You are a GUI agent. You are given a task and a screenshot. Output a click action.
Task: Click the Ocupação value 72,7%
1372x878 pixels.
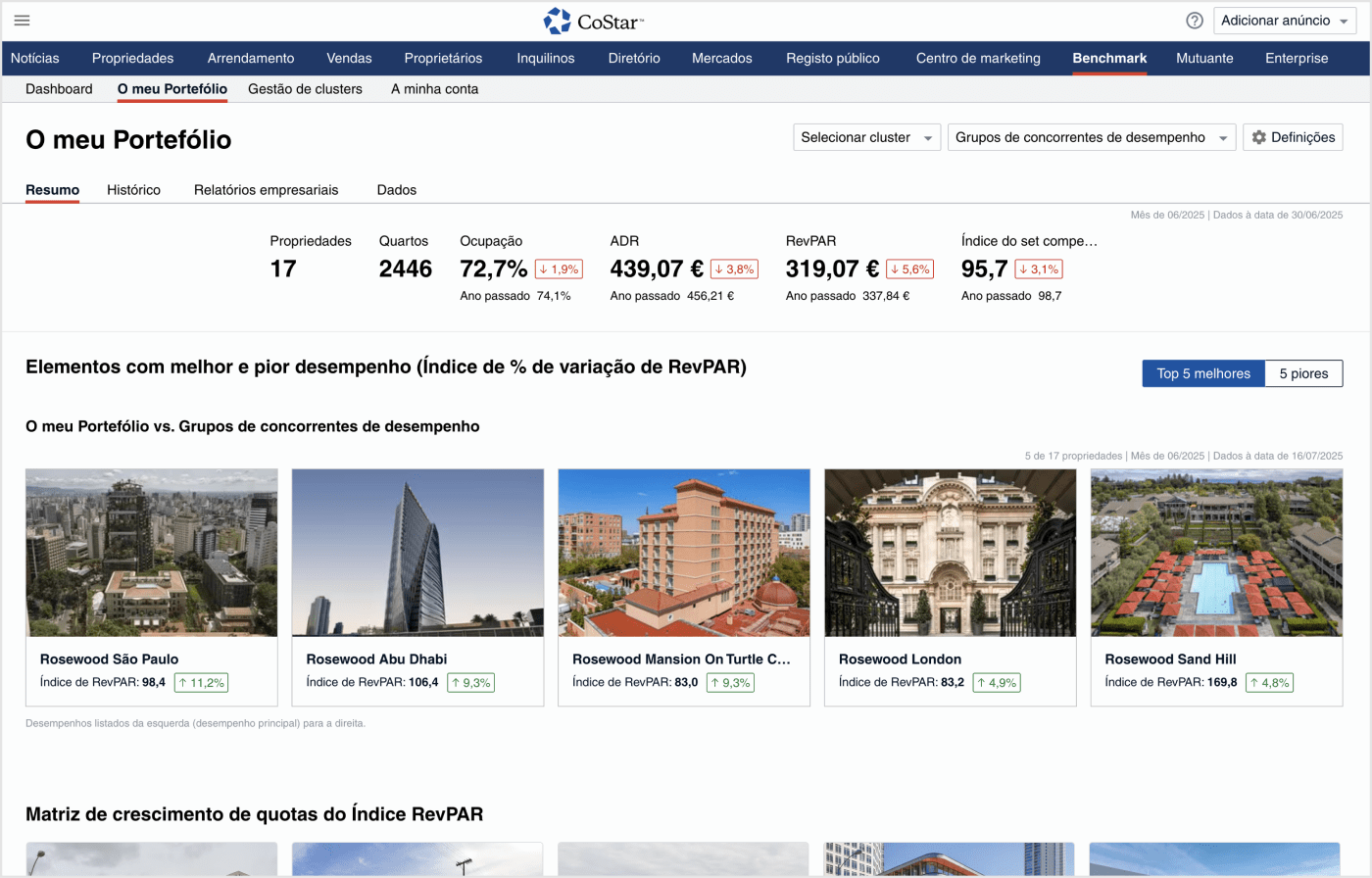(494, 268)
